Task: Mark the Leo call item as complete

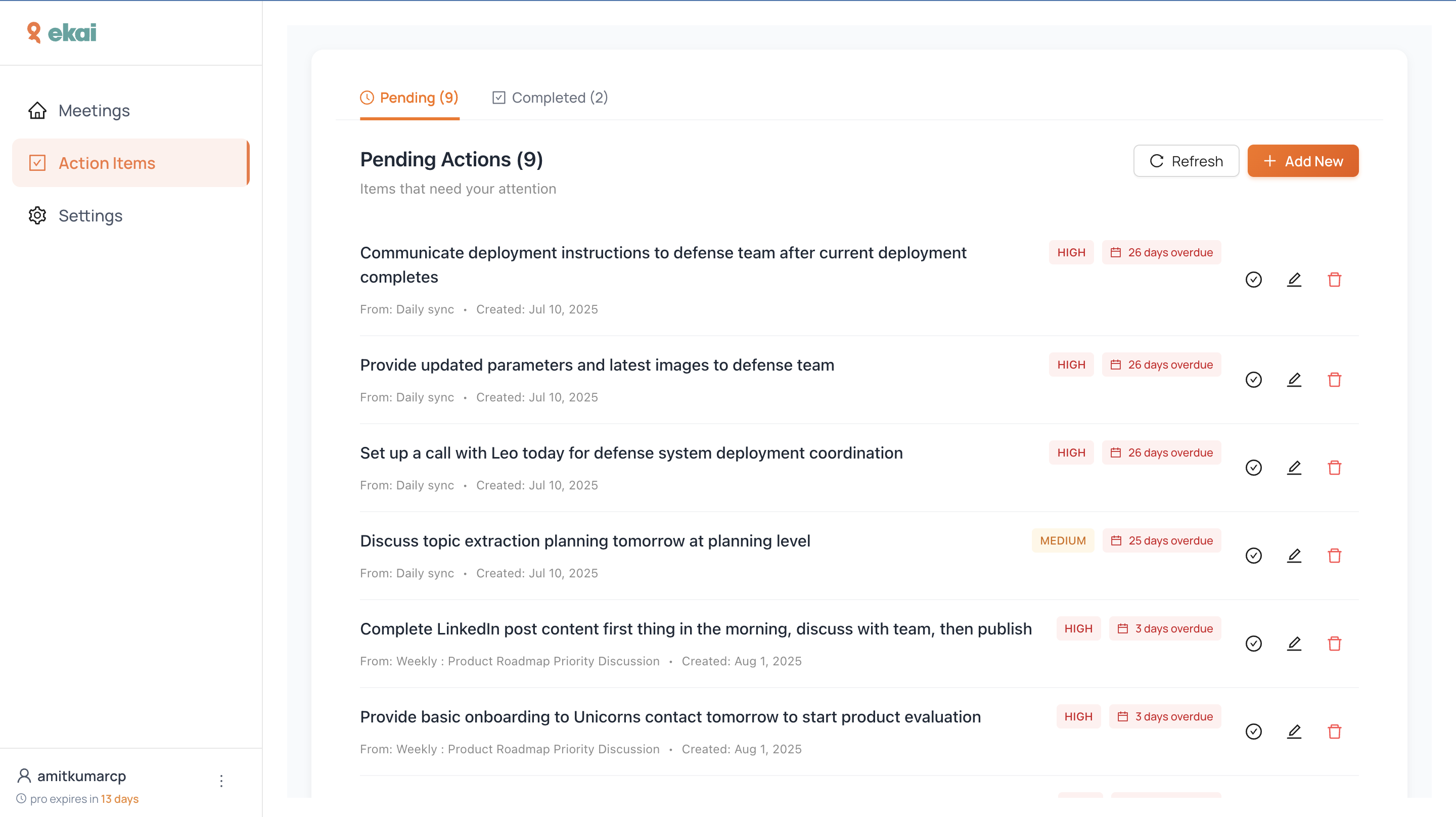Action: (1253, 468)
